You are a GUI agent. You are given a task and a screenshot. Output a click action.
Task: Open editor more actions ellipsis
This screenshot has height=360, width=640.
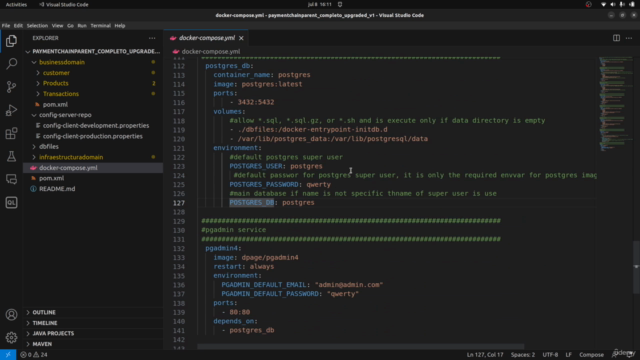[x=629, y=38]
